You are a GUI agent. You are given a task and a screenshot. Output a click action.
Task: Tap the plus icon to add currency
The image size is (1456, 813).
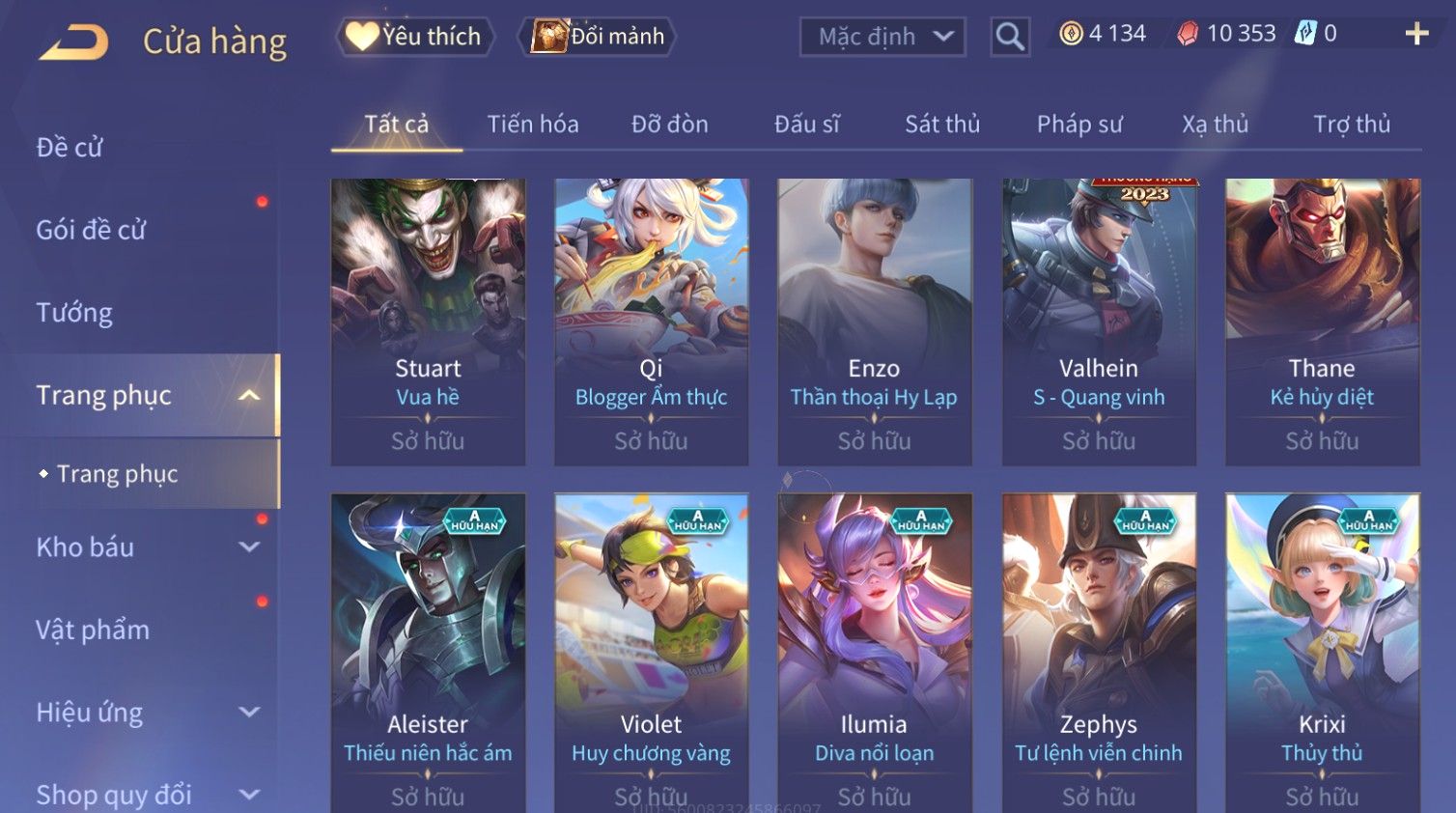[1416, 34]
